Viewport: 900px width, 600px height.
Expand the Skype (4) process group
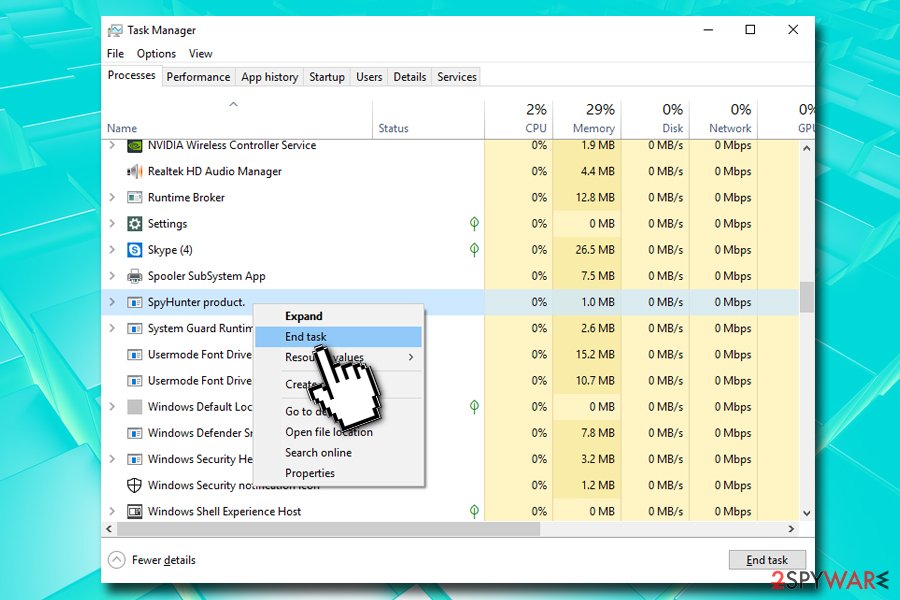coord(112,250)
